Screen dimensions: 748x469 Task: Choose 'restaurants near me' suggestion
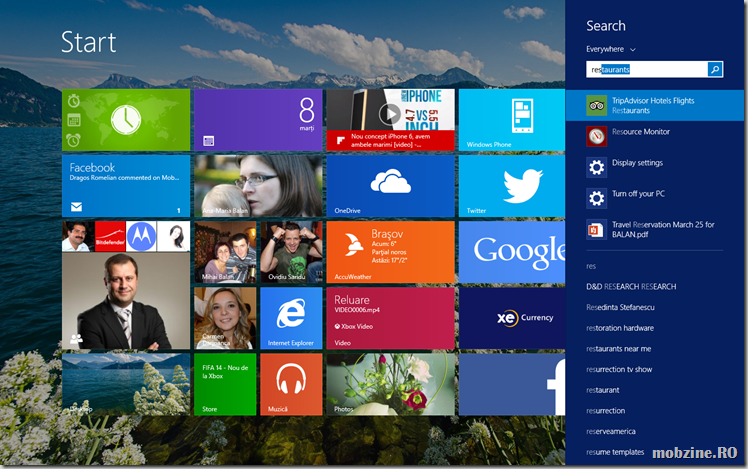618,349
